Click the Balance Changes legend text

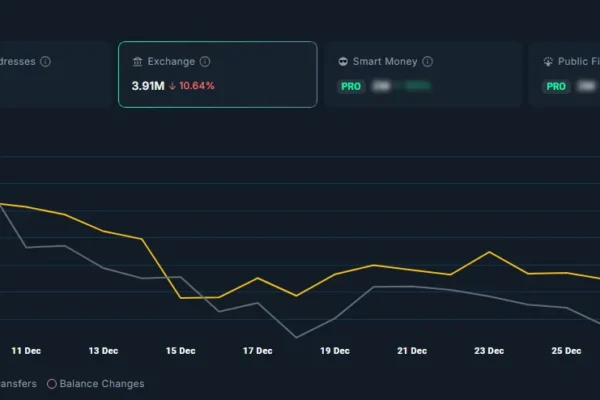pos(102,384)
